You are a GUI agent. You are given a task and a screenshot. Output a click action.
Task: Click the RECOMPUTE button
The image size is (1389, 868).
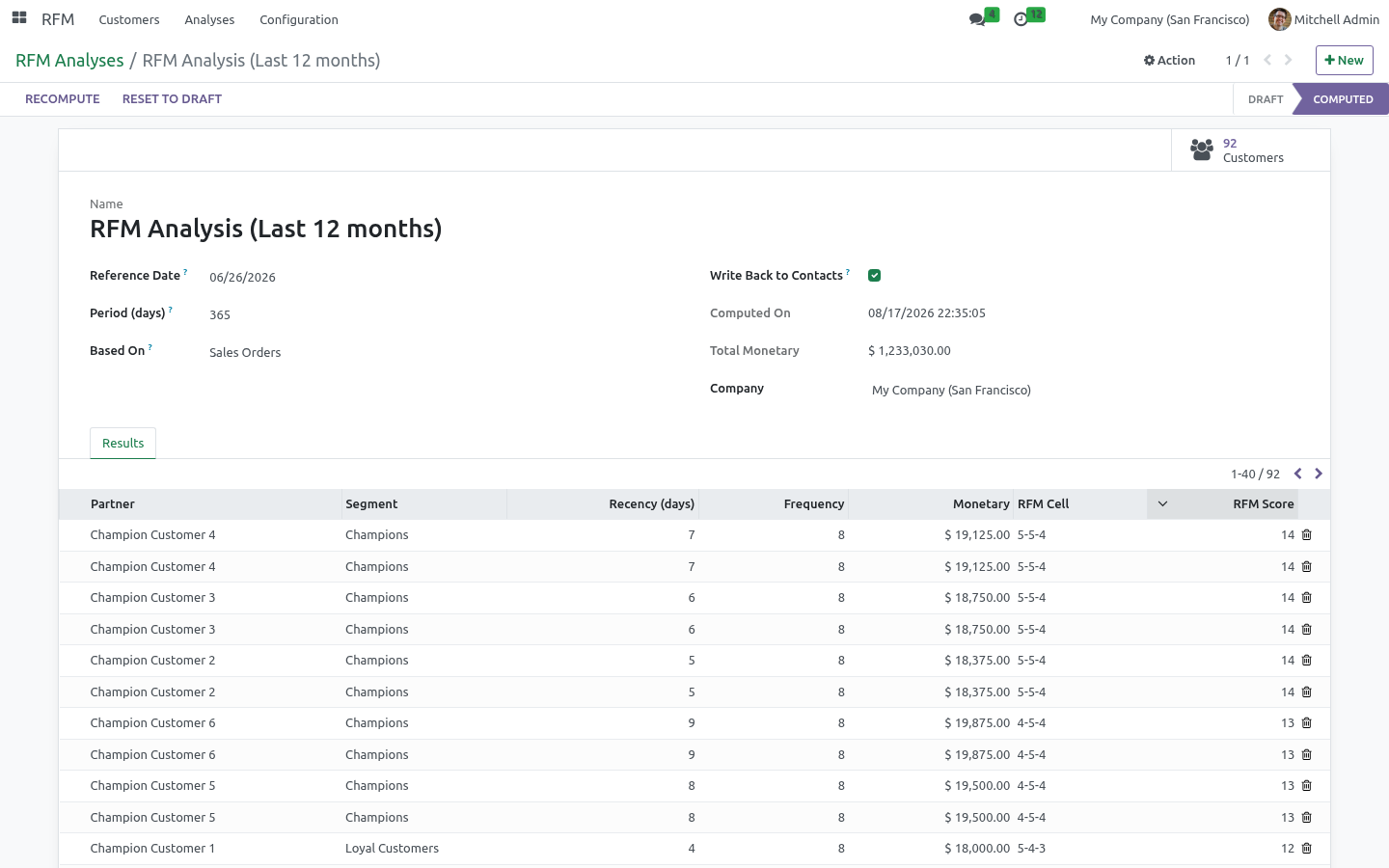63,99
